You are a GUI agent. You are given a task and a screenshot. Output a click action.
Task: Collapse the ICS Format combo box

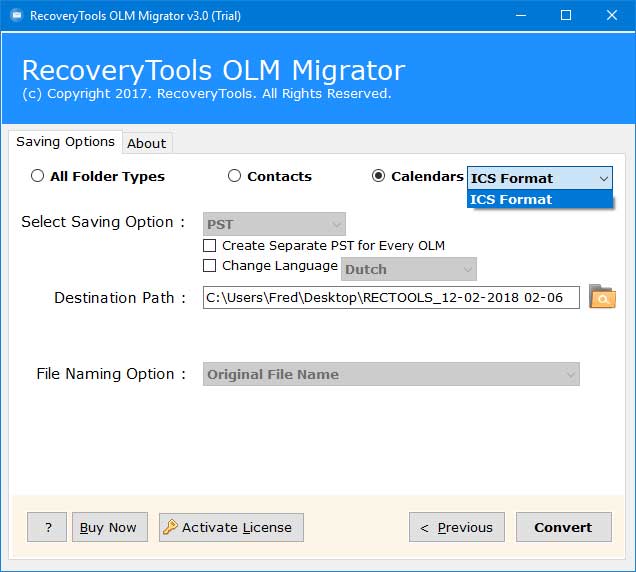(x=603, y=178)
